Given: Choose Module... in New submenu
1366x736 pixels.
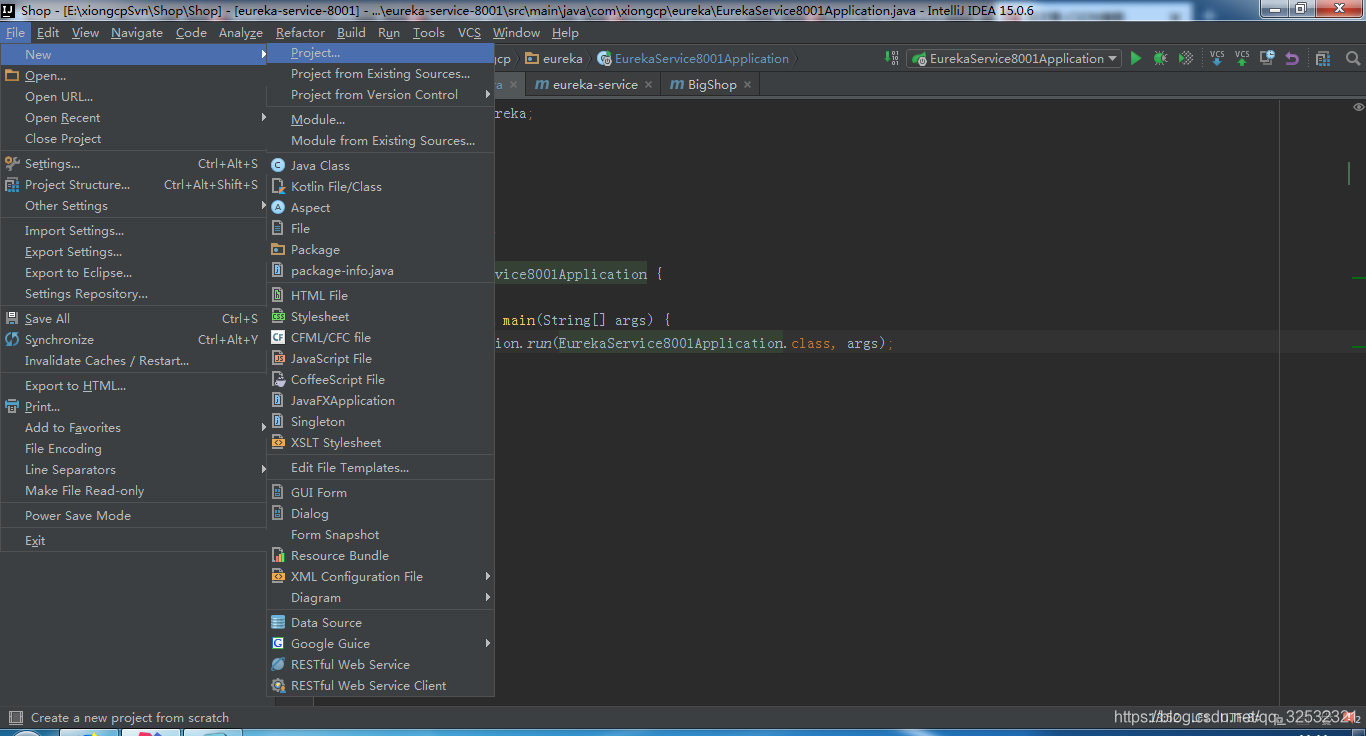Looking at the screenshot, I should (x=381, y=119).
